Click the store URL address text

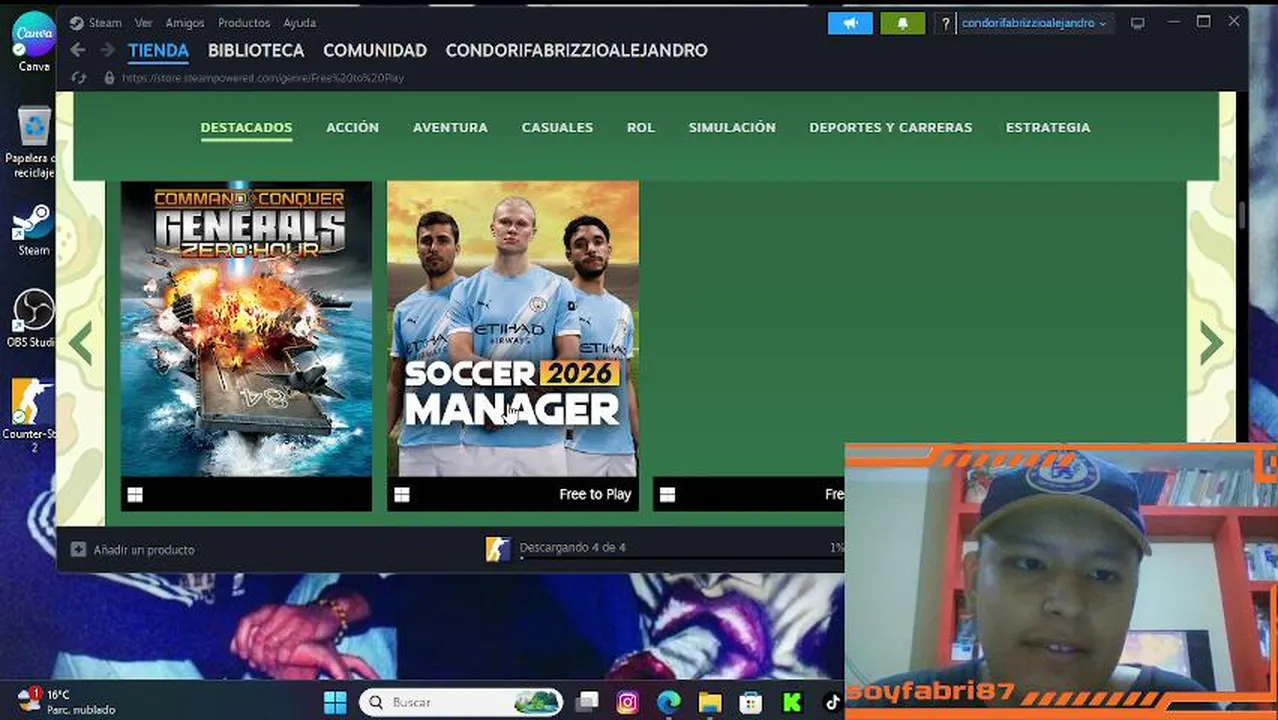(262, 77)
